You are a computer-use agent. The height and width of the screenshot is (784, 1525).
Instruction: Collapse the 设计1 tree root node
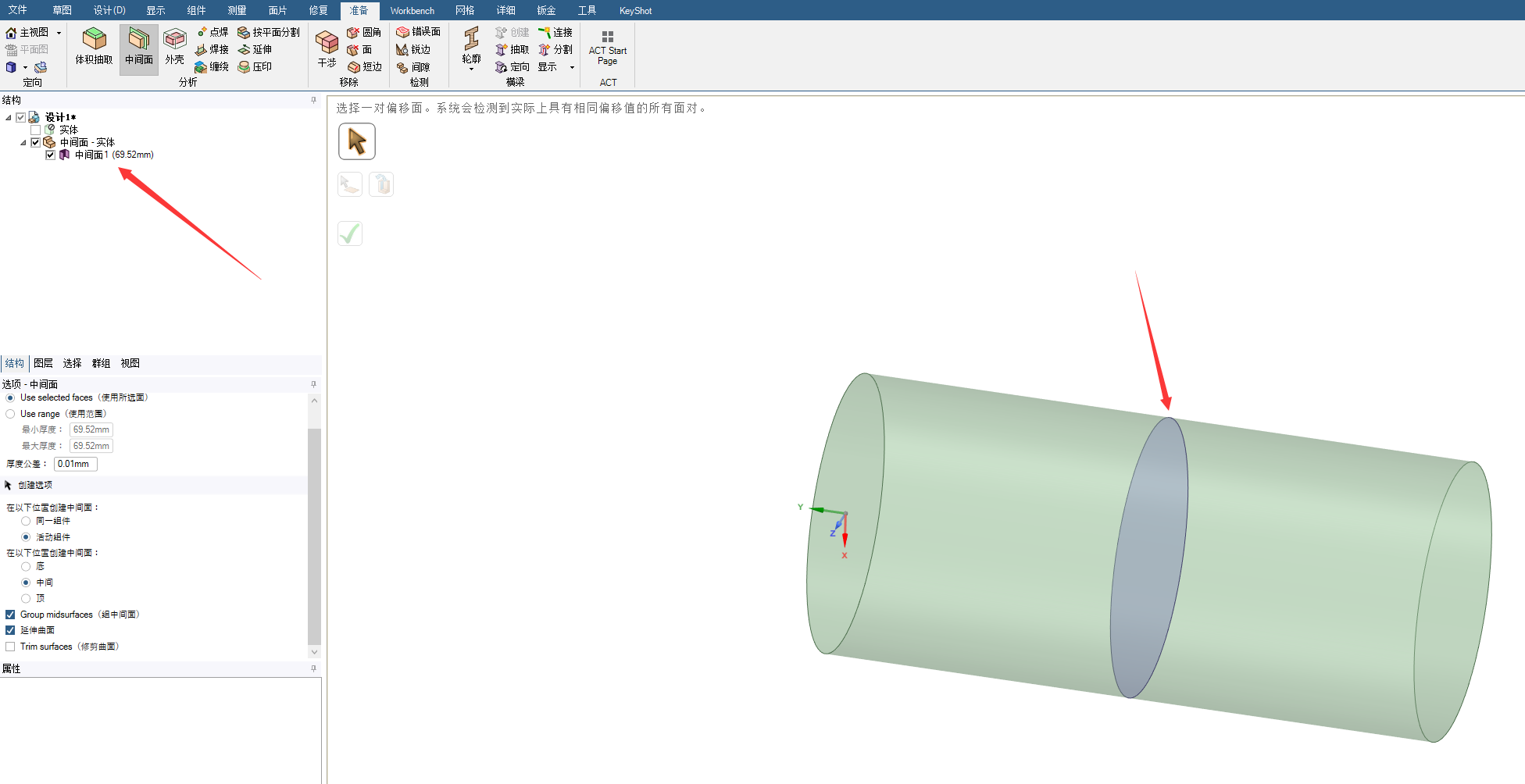(9, 118)
